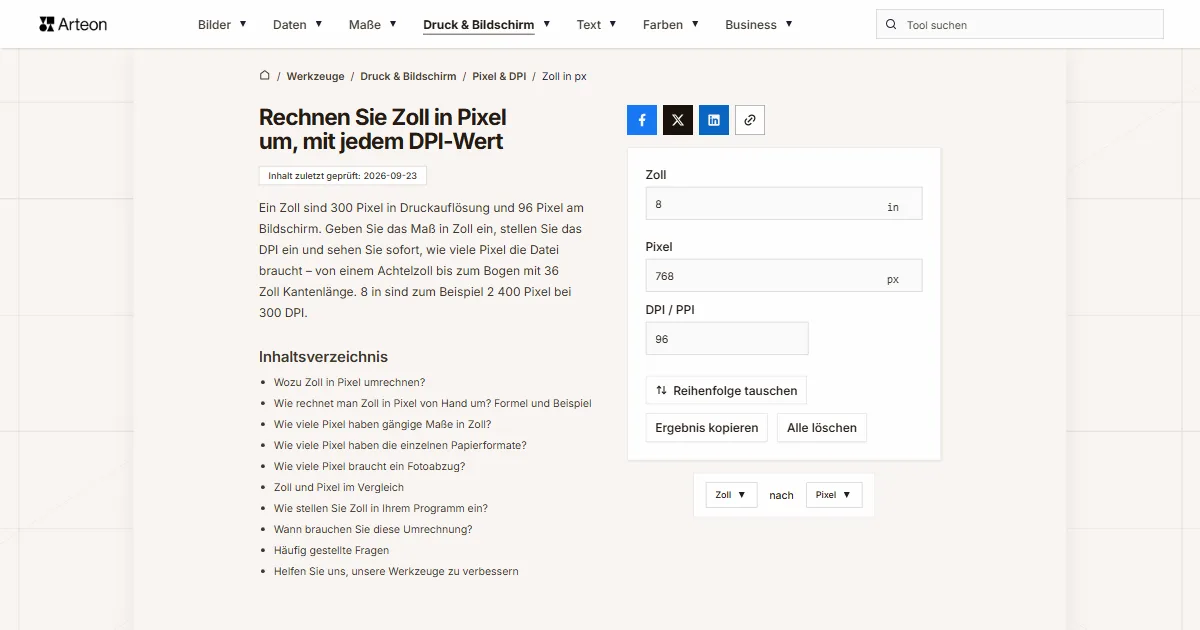Viewport: 1200px width, 630px height.
Task: Click Ergebnis kopieren button
Action: click(x=707, y=428)
